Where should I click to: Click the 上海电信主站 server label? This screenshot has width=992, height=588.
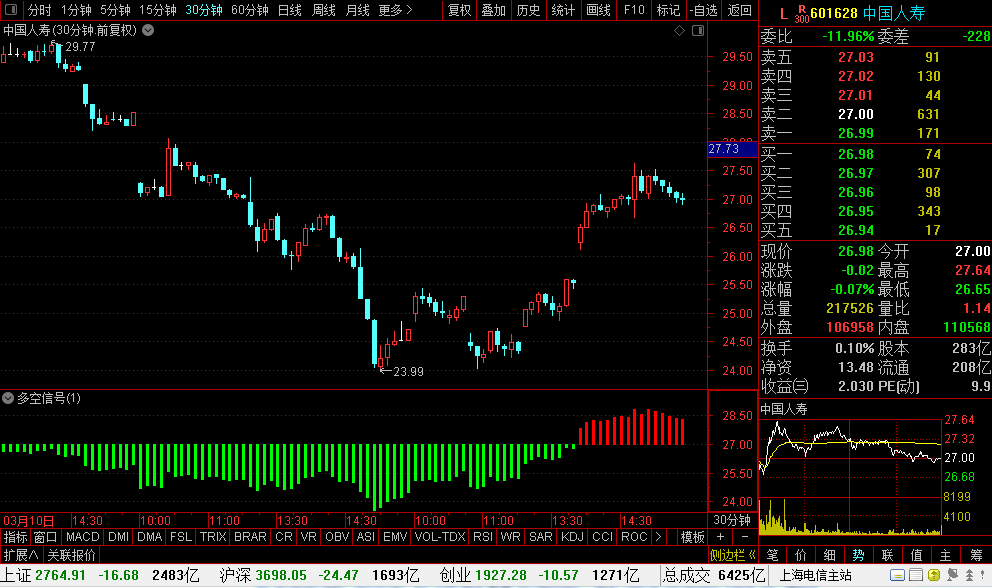(x=815, y=575)
